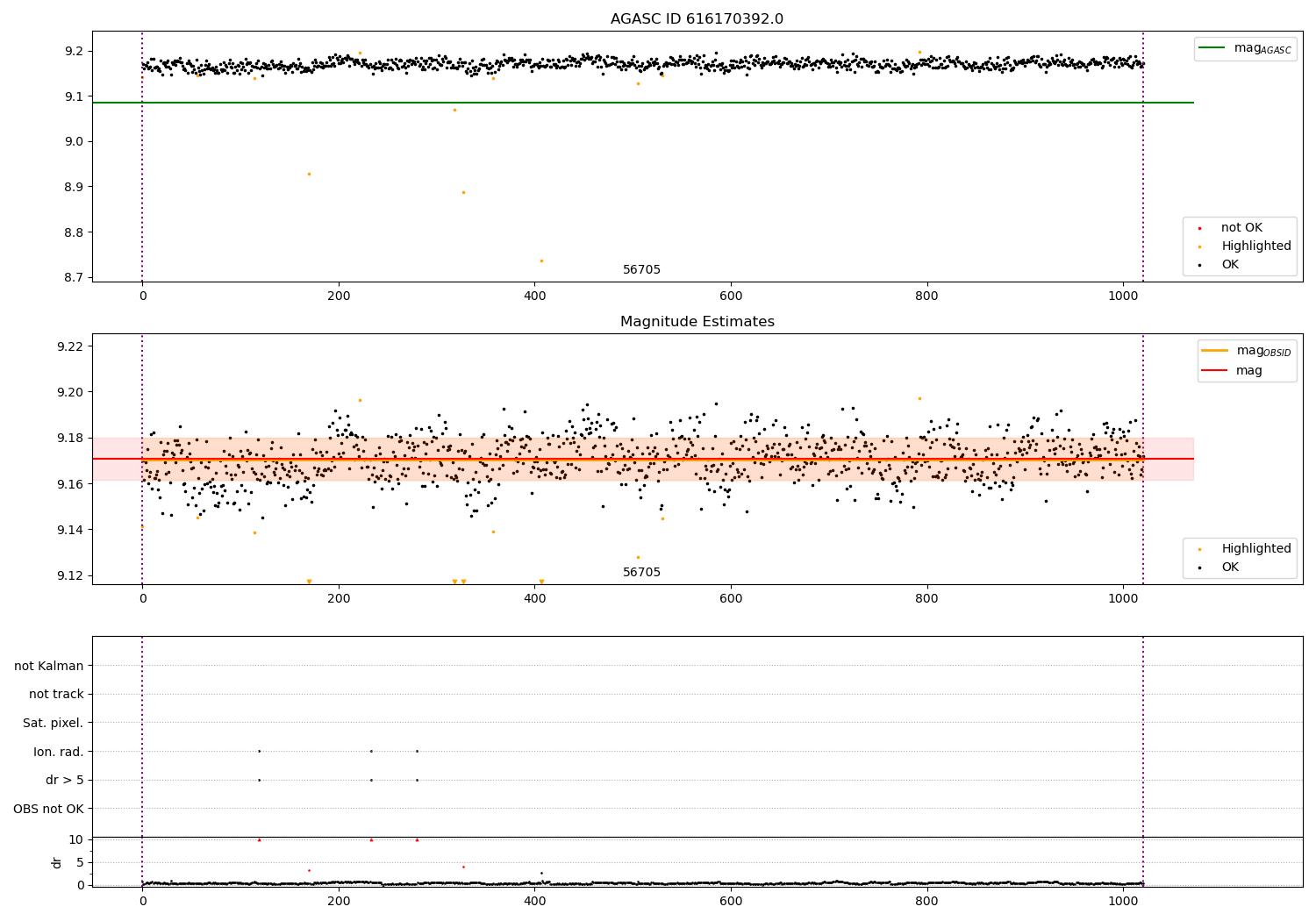1316x921 pixels.
Task: Click the 'dr' y-axis label in the bottom plot
Action: click(x=57, y=862)
